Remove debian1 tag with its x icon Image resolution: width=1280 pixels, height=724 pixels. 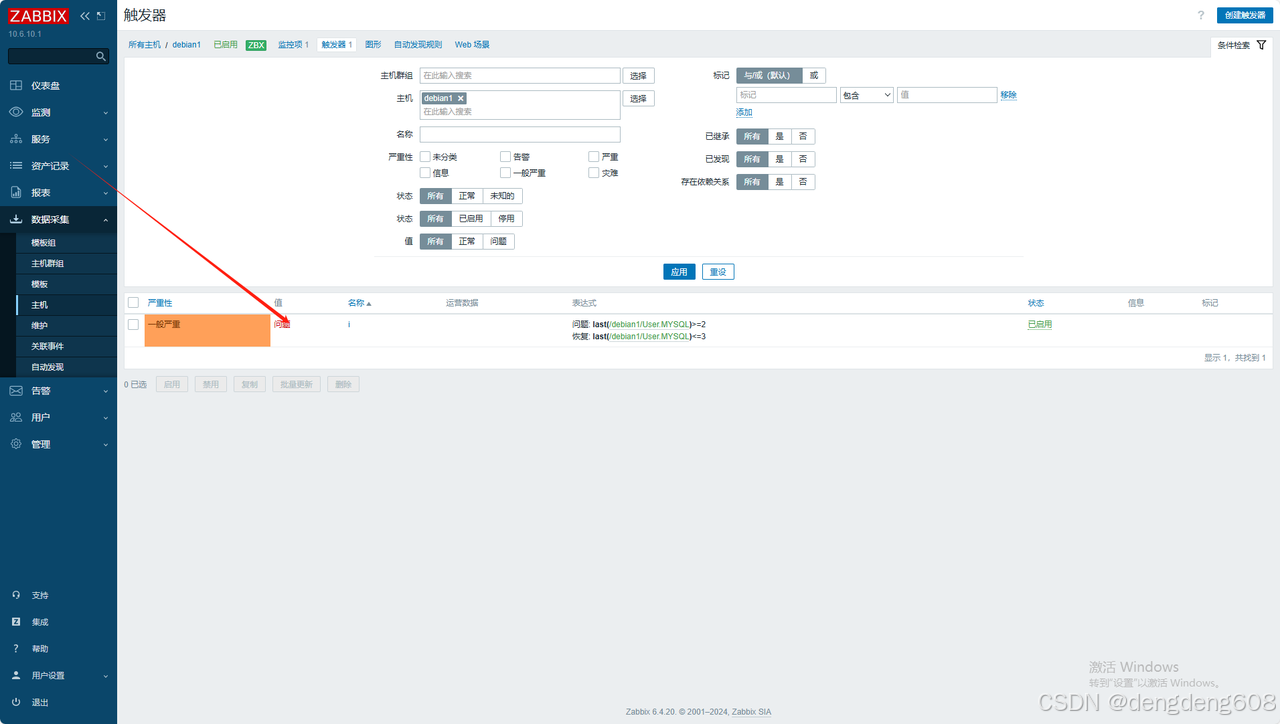(x=461, y=98)
